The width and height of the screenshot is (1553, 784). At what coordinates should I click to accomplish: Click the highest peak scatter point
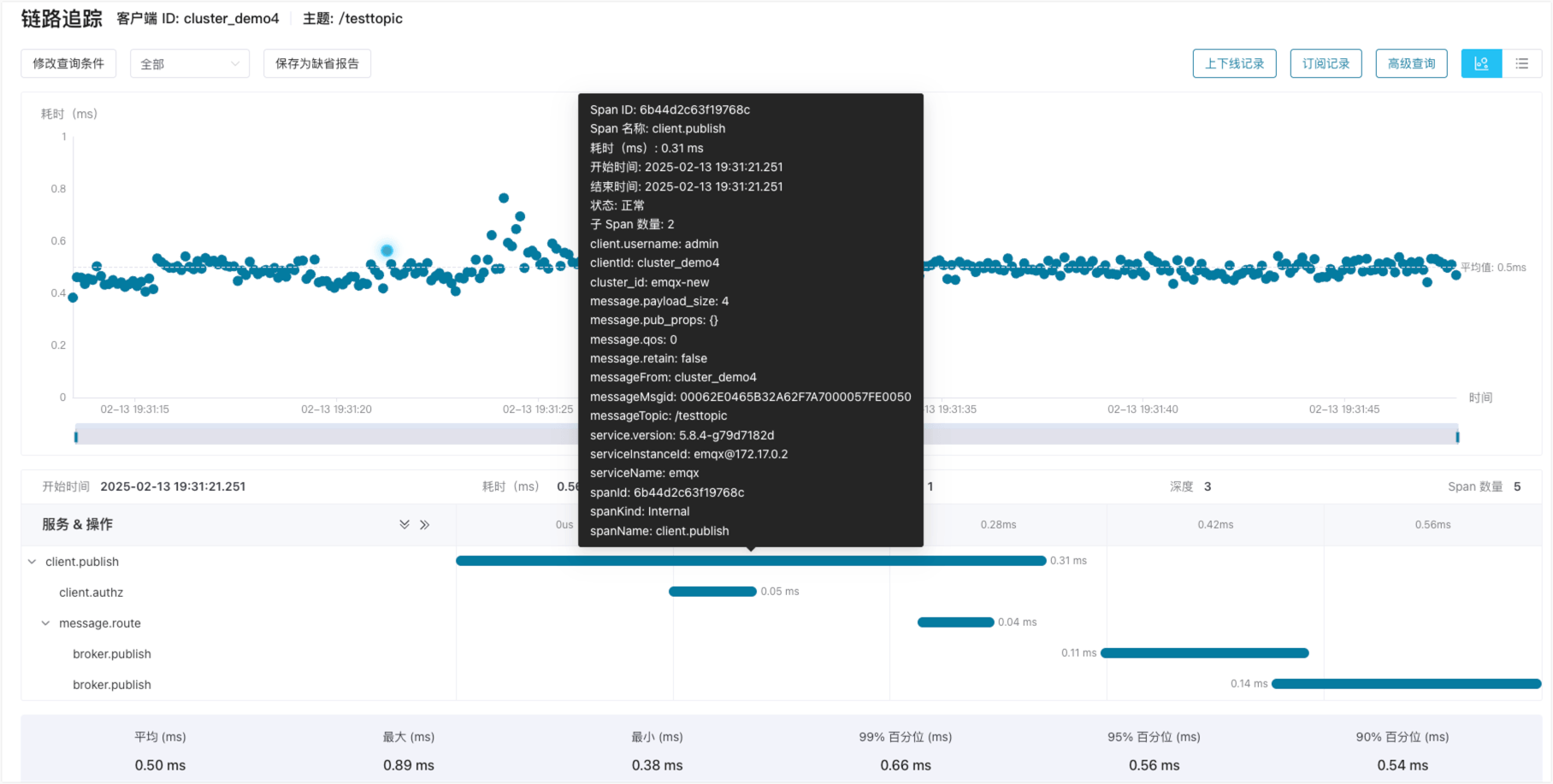coord(504,197)
